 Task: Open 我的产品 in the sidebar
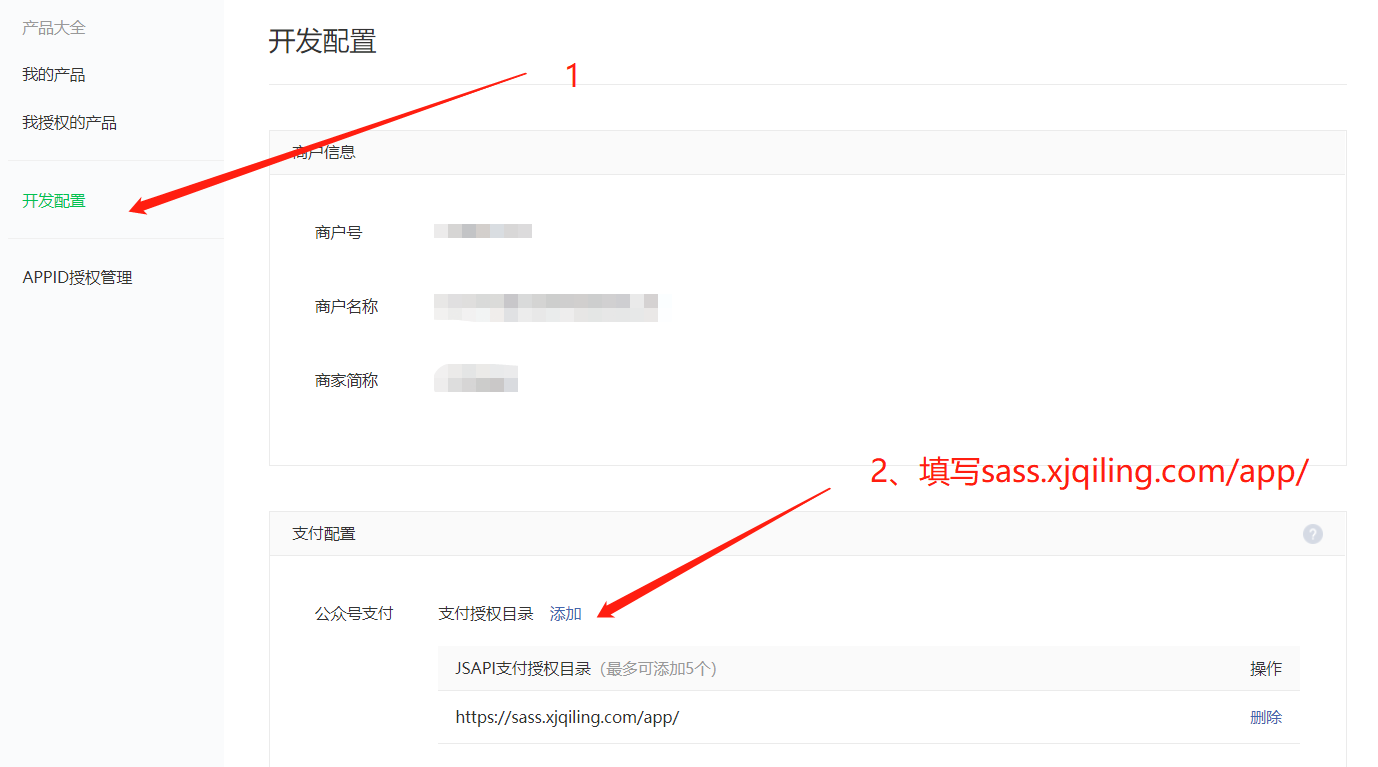point(54,75)
